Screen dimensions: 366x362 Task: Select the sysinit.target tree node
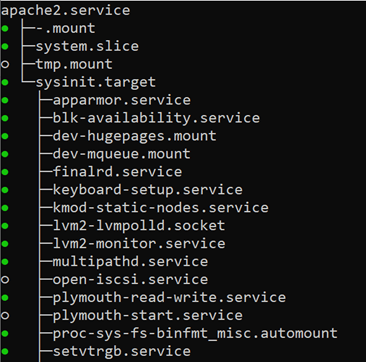(x=96, y=82)
